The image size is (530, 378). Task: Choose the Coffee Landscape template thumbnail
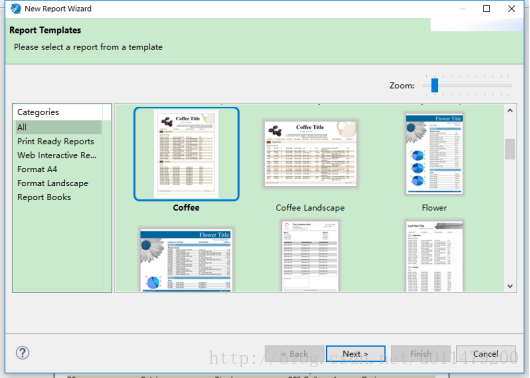310,153
